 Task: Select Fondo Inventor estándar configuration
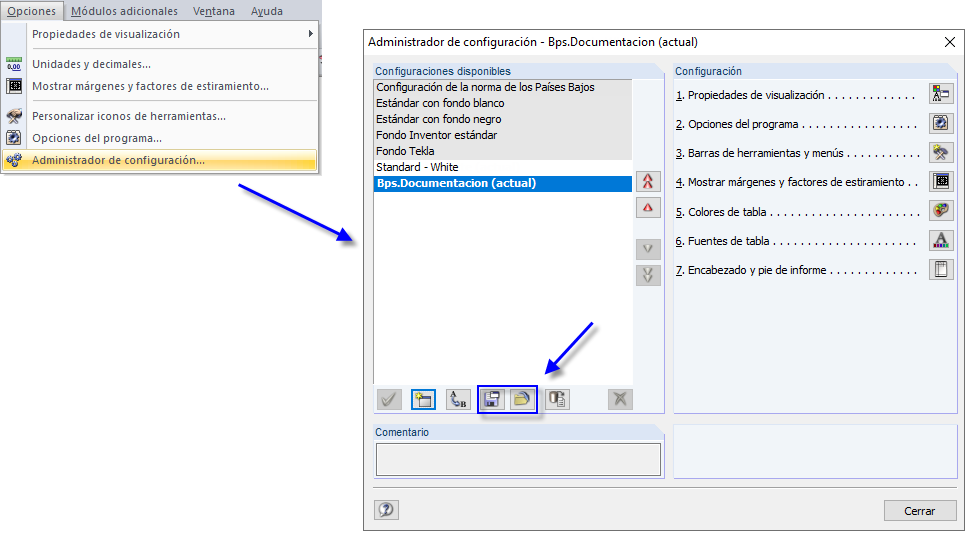tap(503, 135)
